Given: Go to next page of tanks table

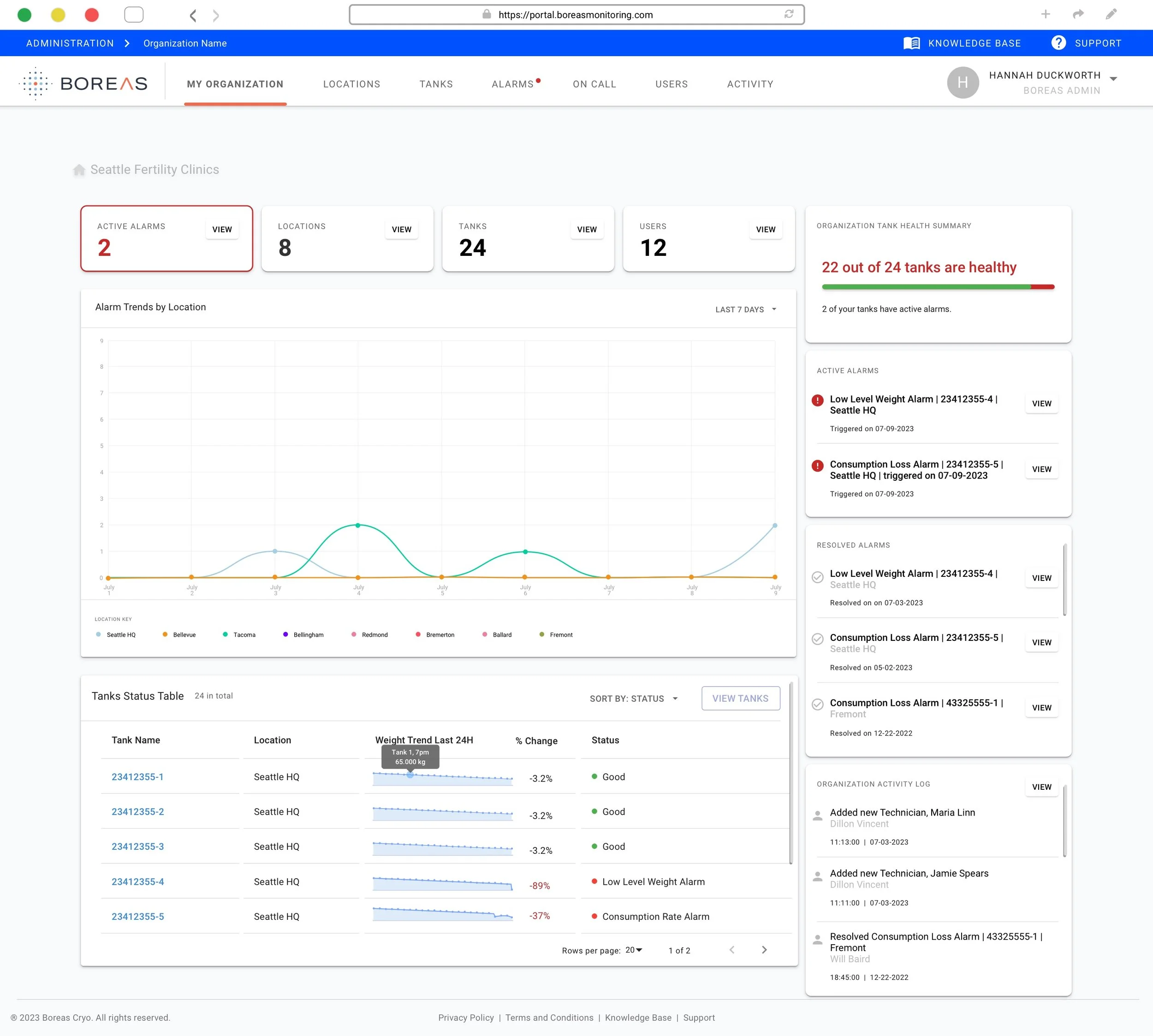Looking at the screenshot, I should tap(764, 949).
